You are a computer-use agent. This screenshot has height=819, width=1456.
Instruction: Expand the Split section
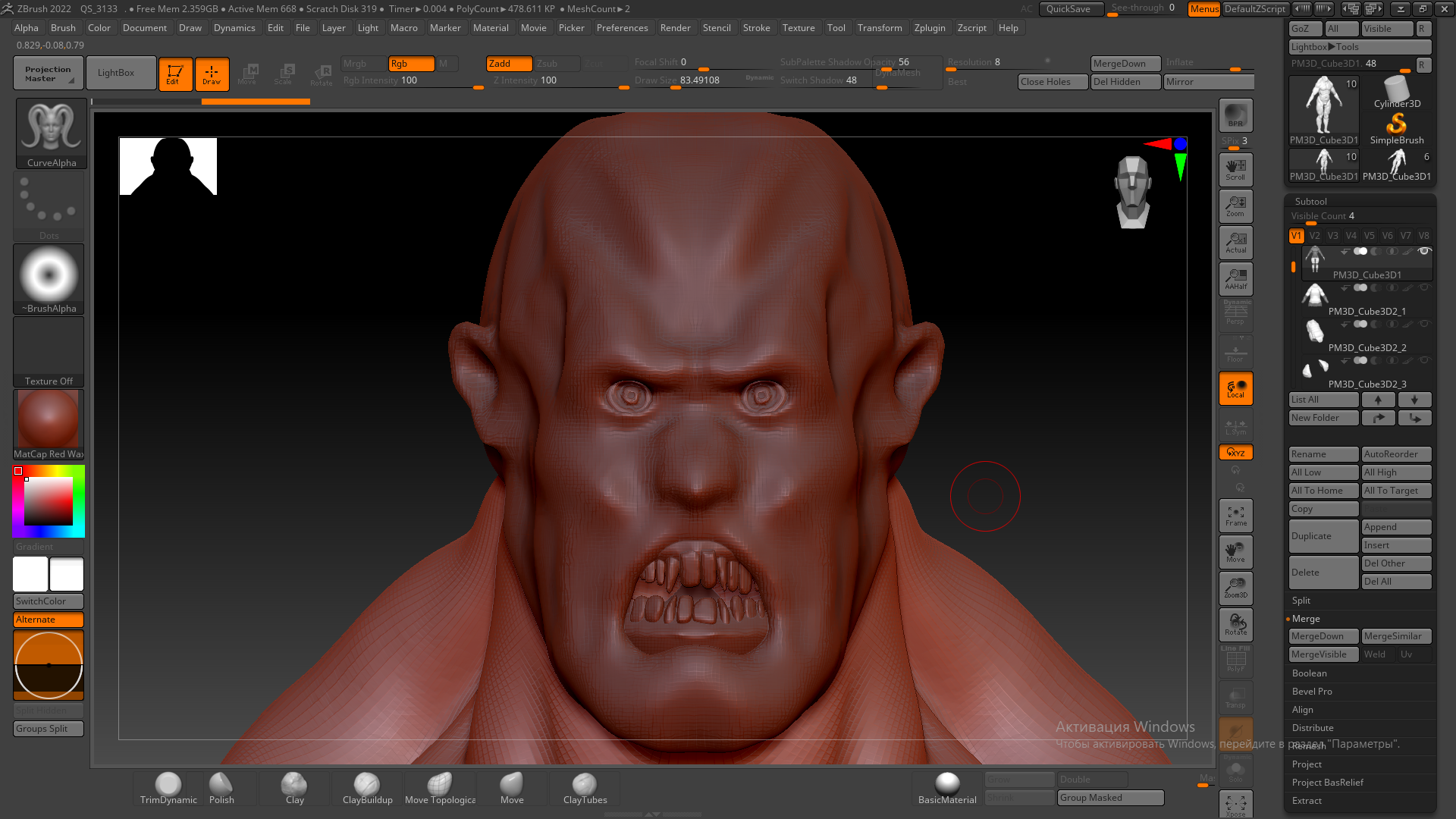tap(1301, 601)
